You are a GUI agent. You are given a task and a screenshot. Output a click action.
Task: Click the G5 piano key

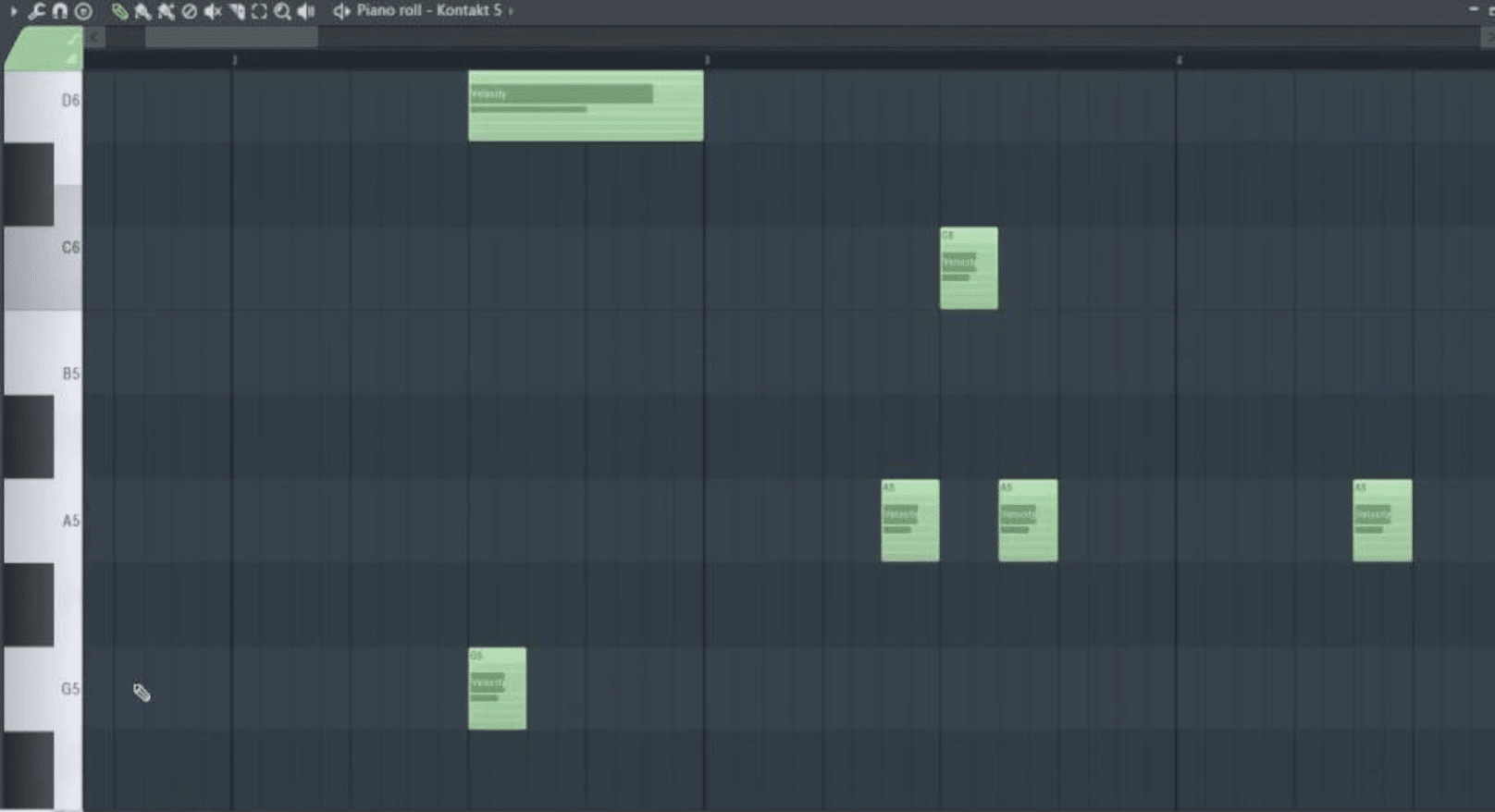[x=43, y=689]
